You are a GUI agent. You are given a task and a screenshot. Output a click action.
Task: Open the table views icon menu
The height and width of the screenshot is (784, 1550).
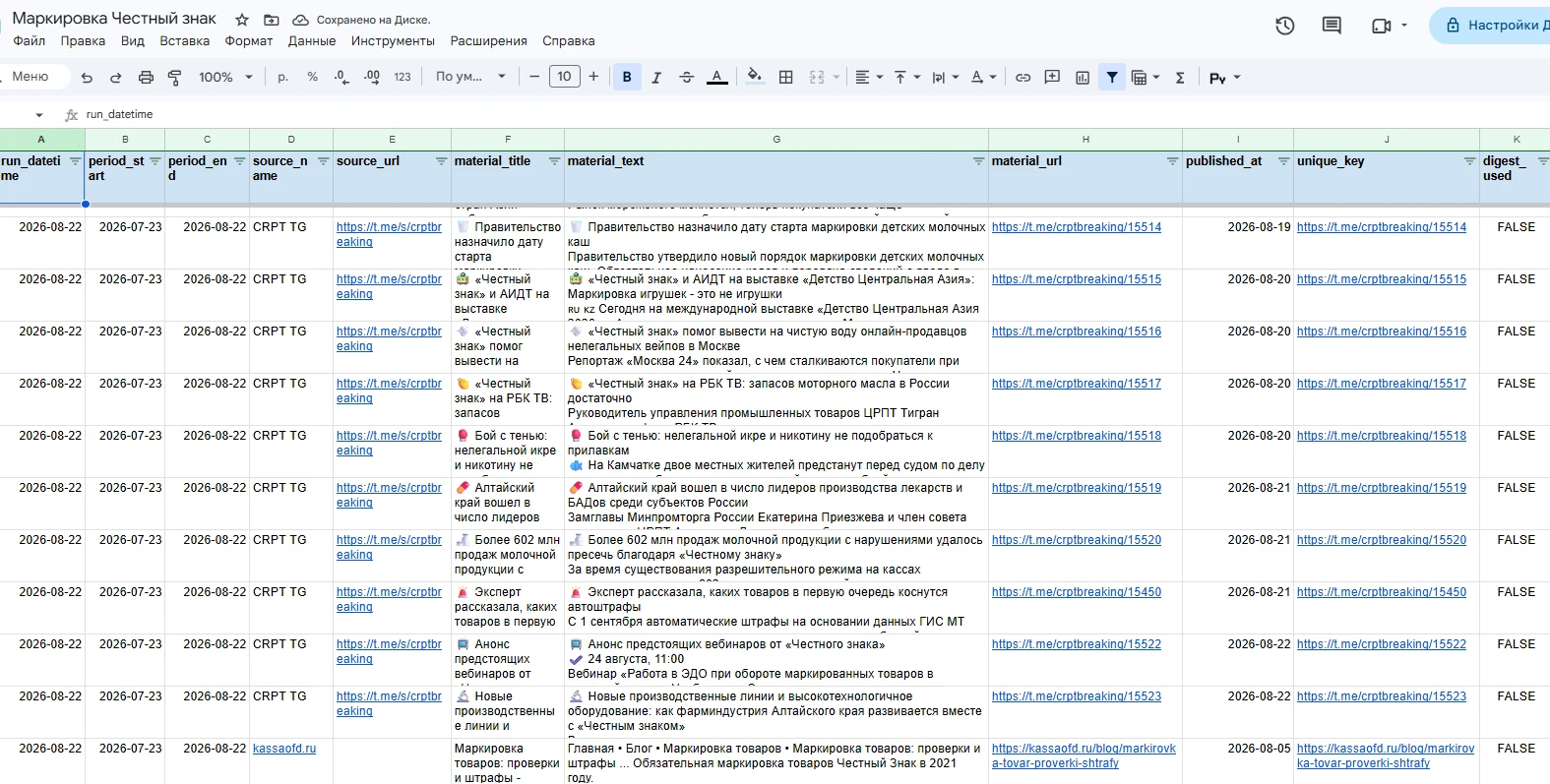pyautogui.click(x=1146, y=77)
